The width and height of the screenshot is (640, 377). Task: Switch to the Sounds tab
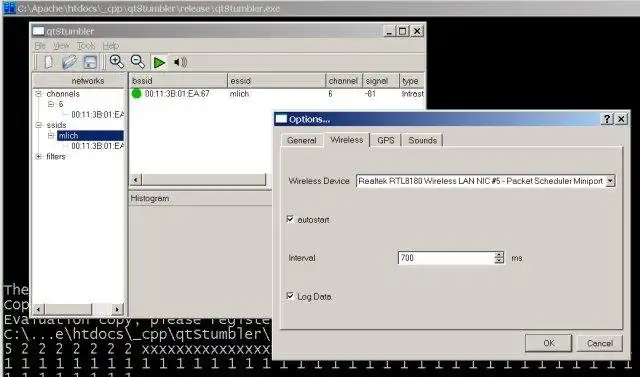point(422,140)
